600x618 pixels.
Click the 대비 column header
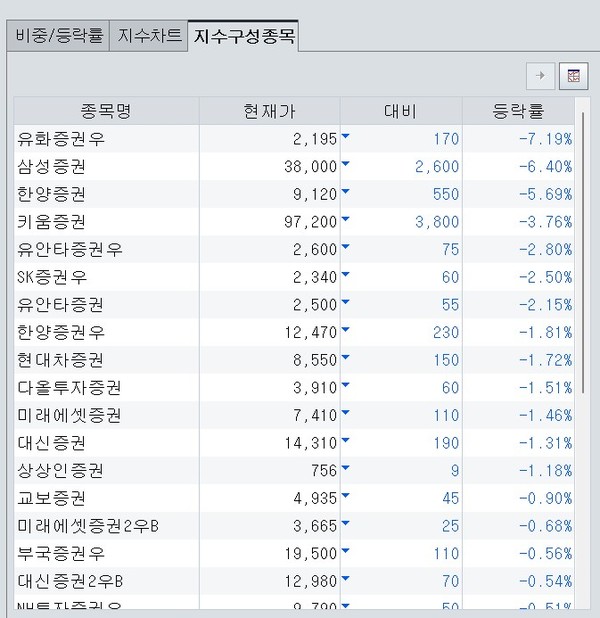click(400, 111)
